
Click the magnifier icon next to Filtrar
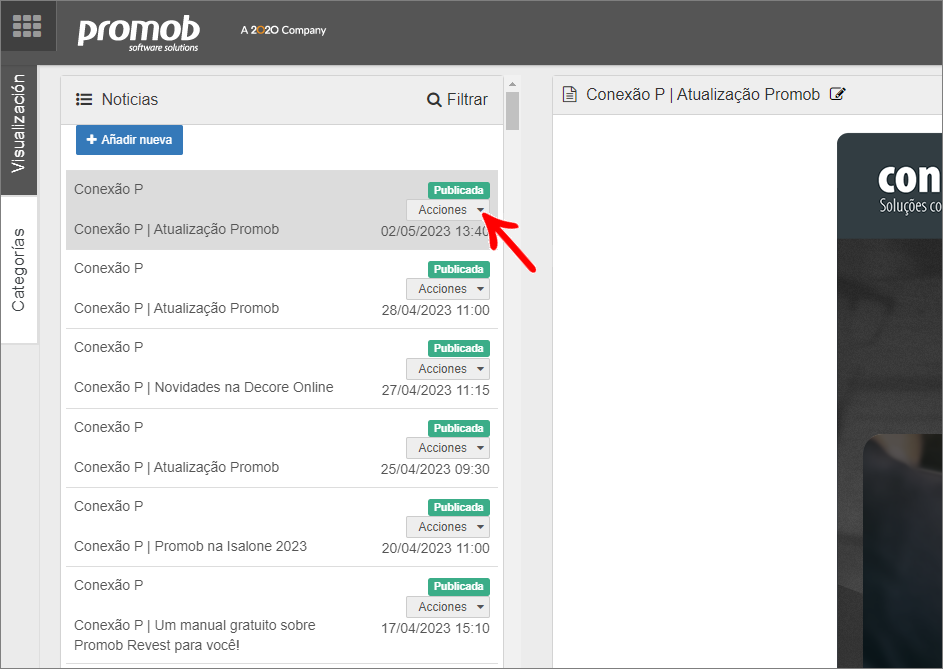coord(434,100)
